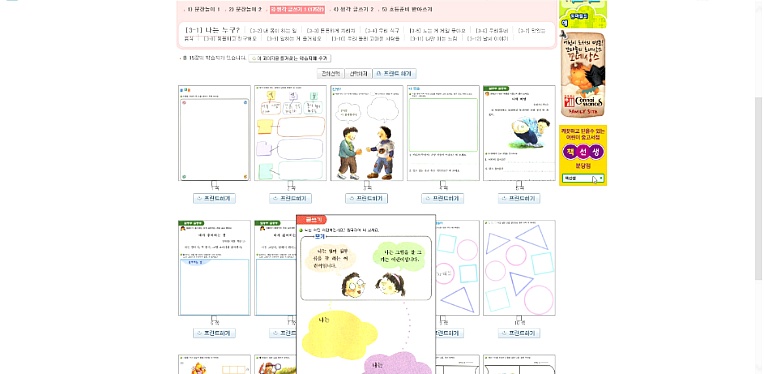Click the print button under the first worksheet

[x=214, y=198]
